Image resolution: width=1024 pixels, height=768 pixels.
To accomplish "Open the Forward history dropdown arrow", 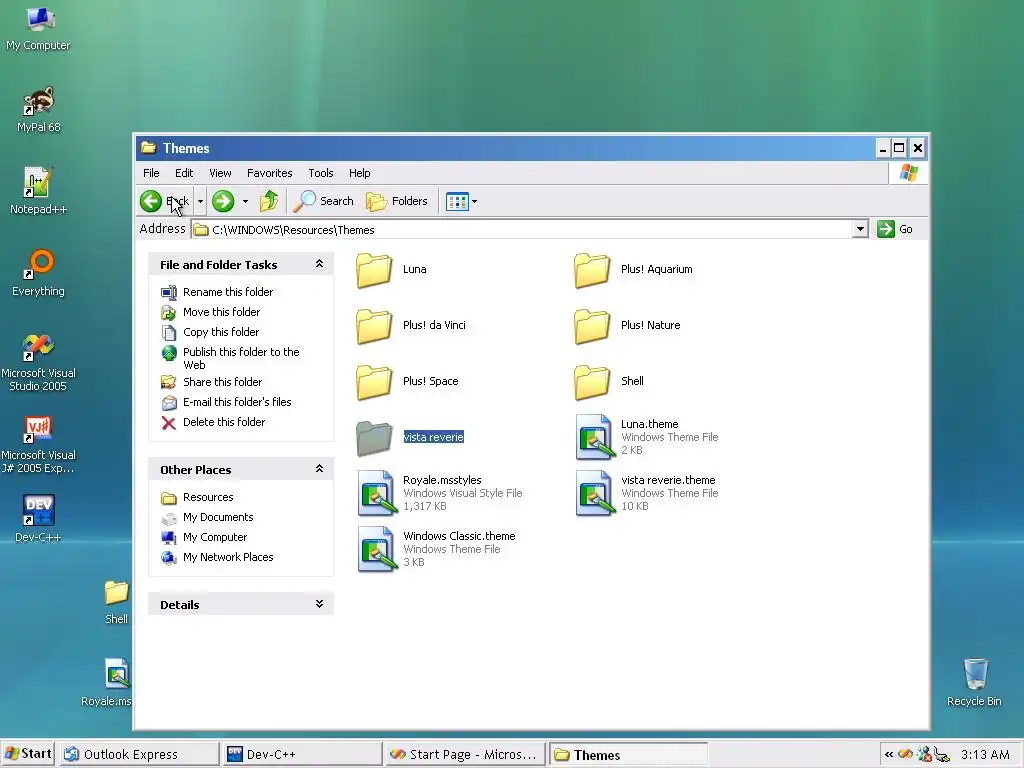I will click(x=246, y=201).
